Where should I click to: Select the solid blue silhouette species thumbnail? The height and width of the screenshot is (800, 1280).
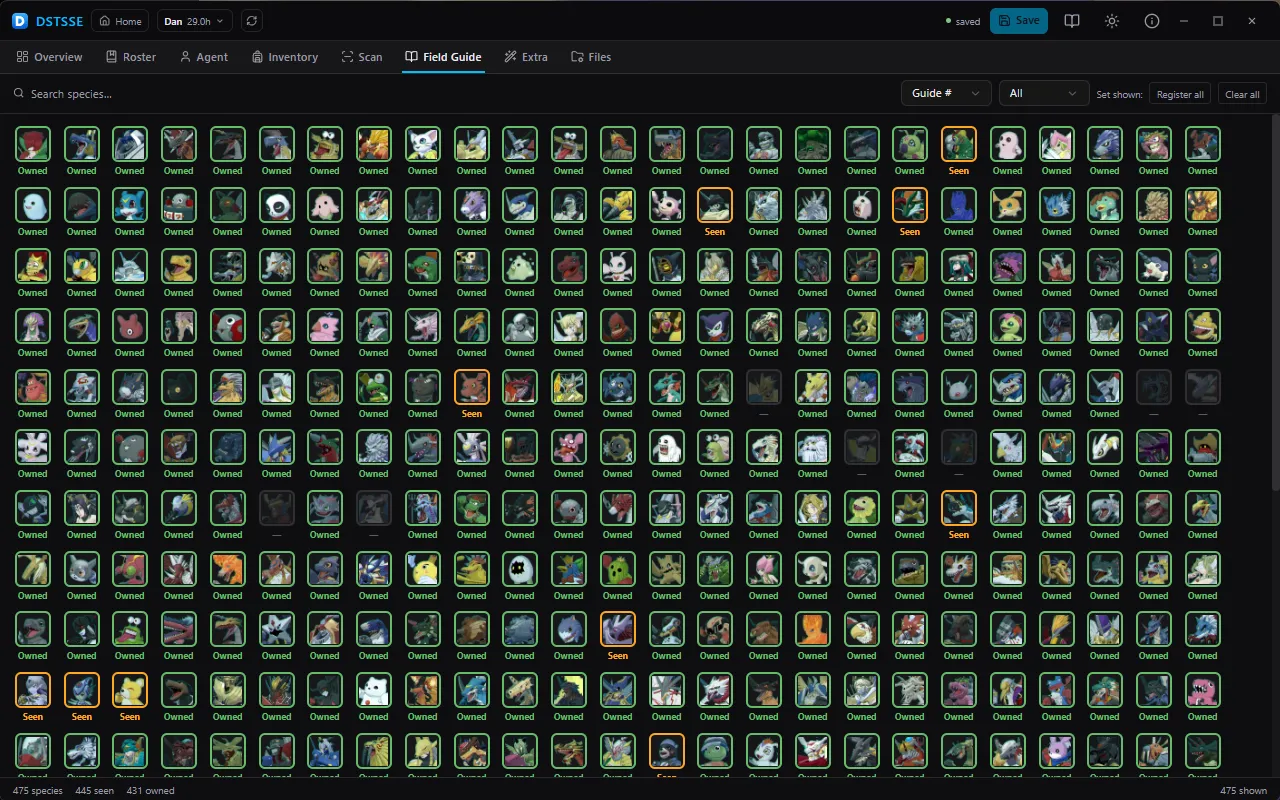point(958,205)
